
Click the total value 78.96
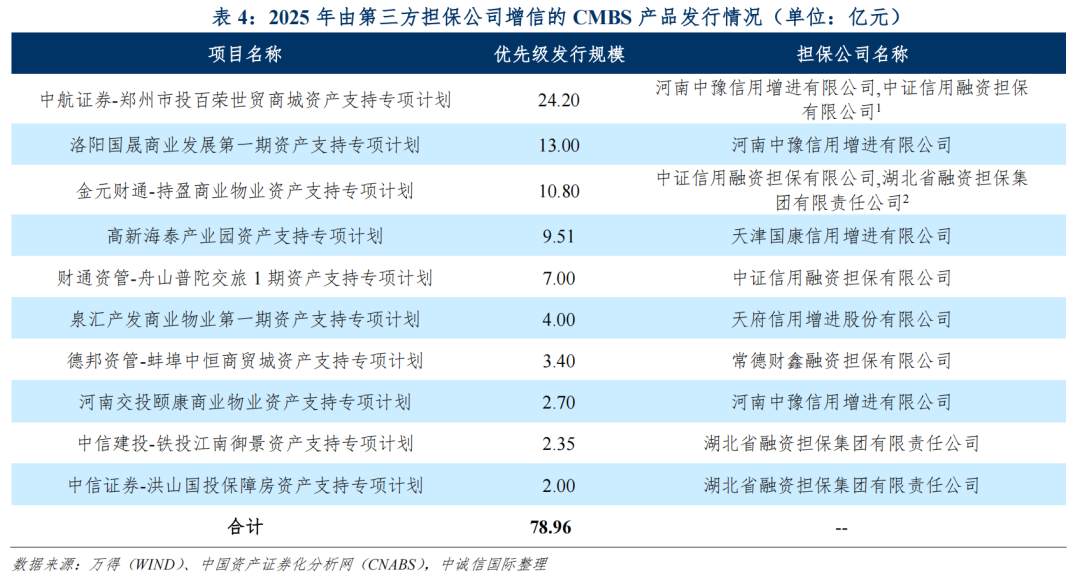pos(551,527)
